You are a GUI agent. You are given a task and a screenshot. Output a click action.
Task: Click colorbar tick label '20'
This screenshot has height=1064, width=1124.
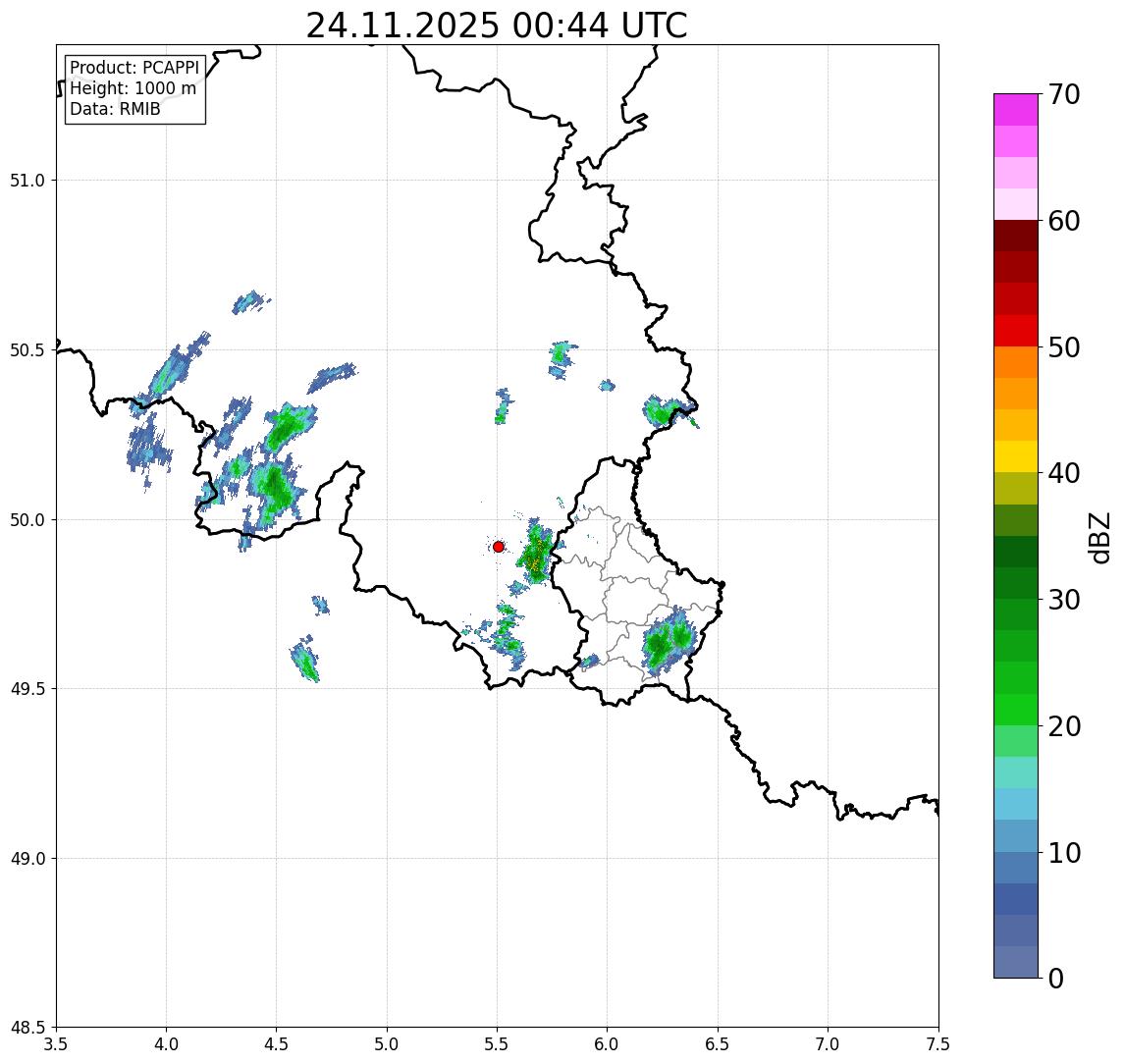(1064, 725)
